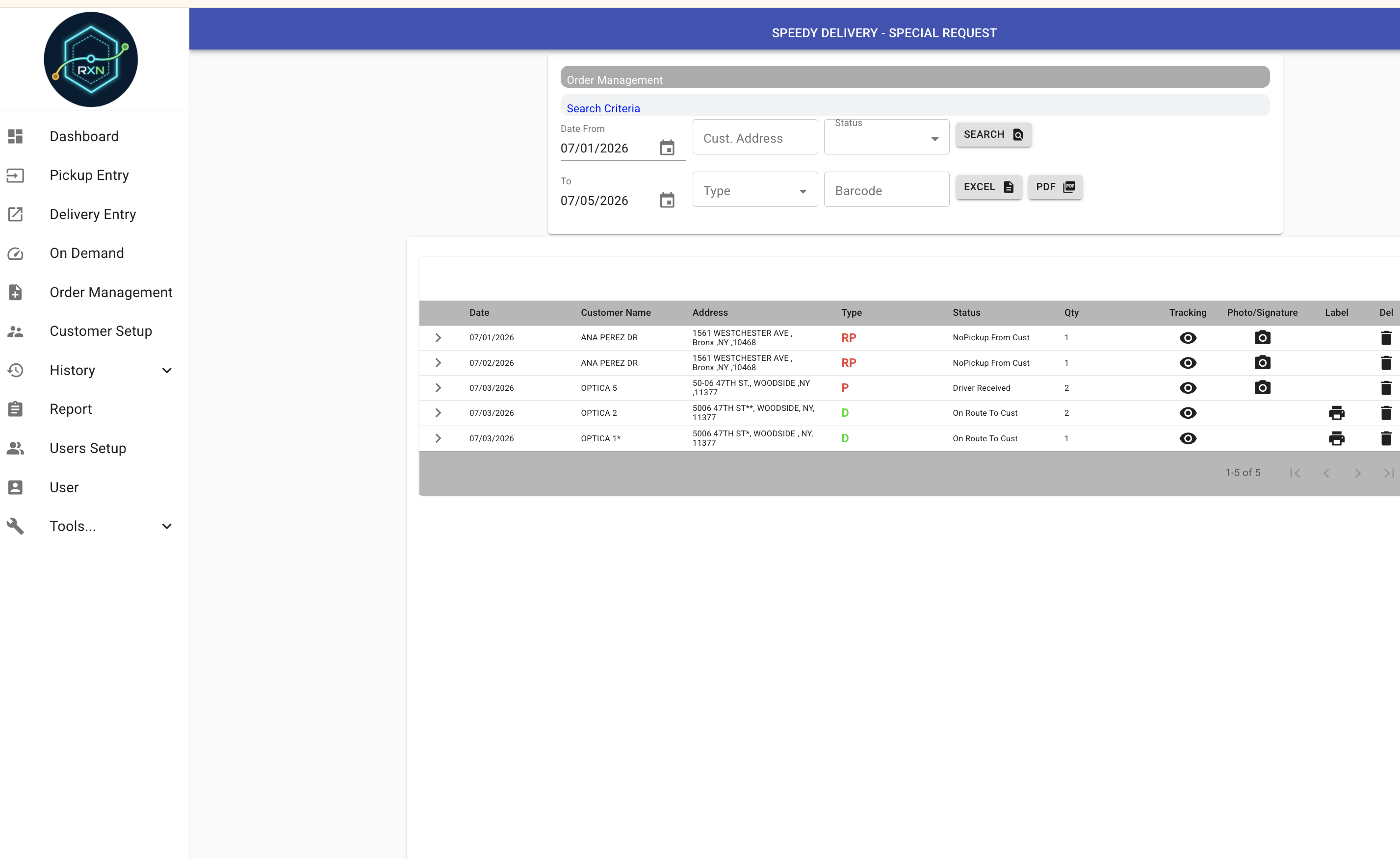Open Date From calendar picker
The image size is (1400, 859).
[x=667, y=148]
